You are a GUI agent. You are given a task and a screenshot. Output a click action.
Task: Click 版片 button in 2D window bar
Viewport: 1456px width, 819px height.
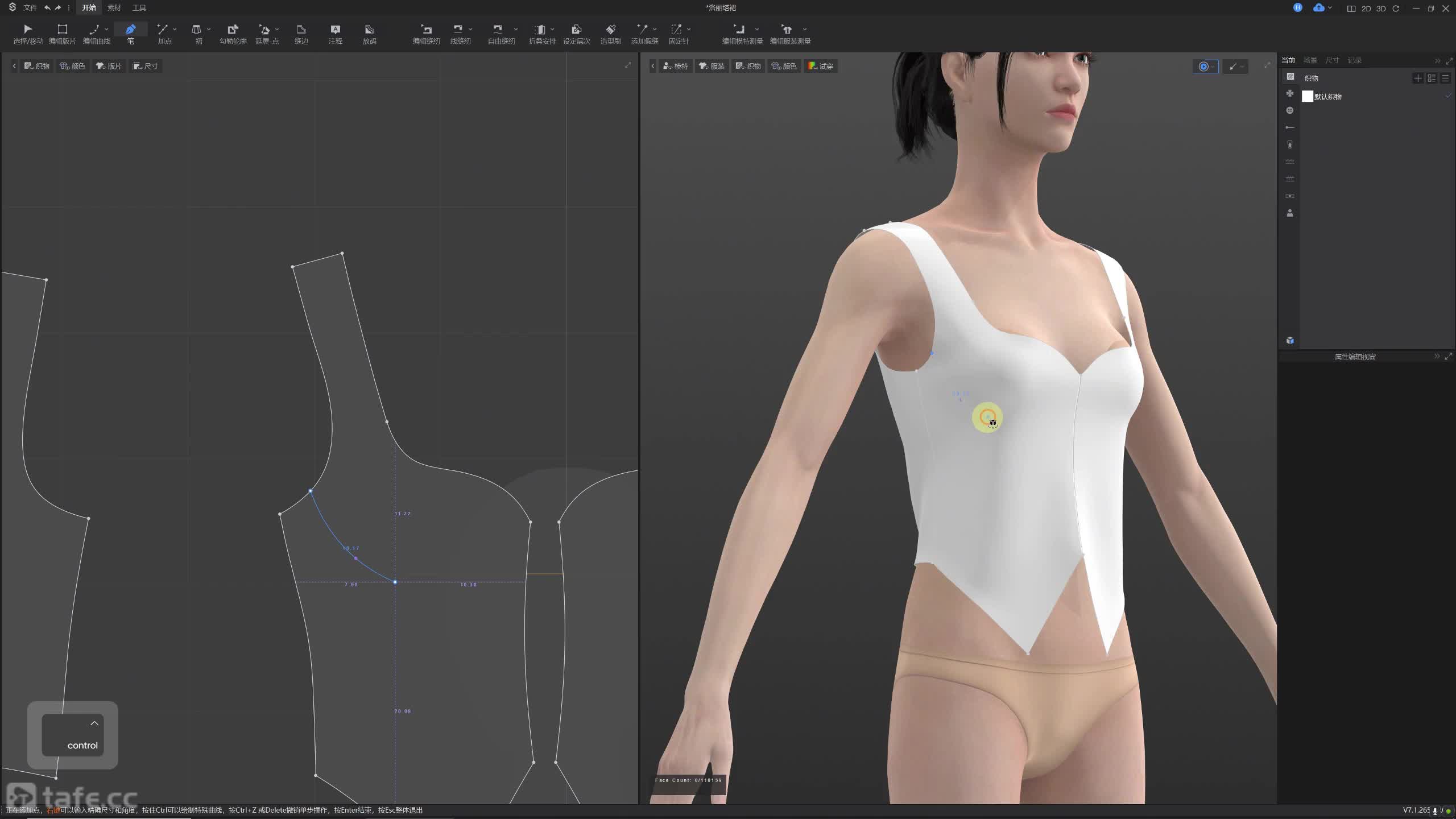click(109, 66)
